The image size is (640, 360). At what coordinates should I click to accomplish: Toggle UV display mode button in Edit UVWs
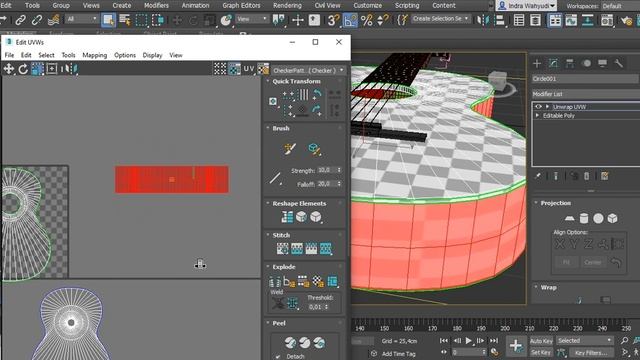(249, 69)
